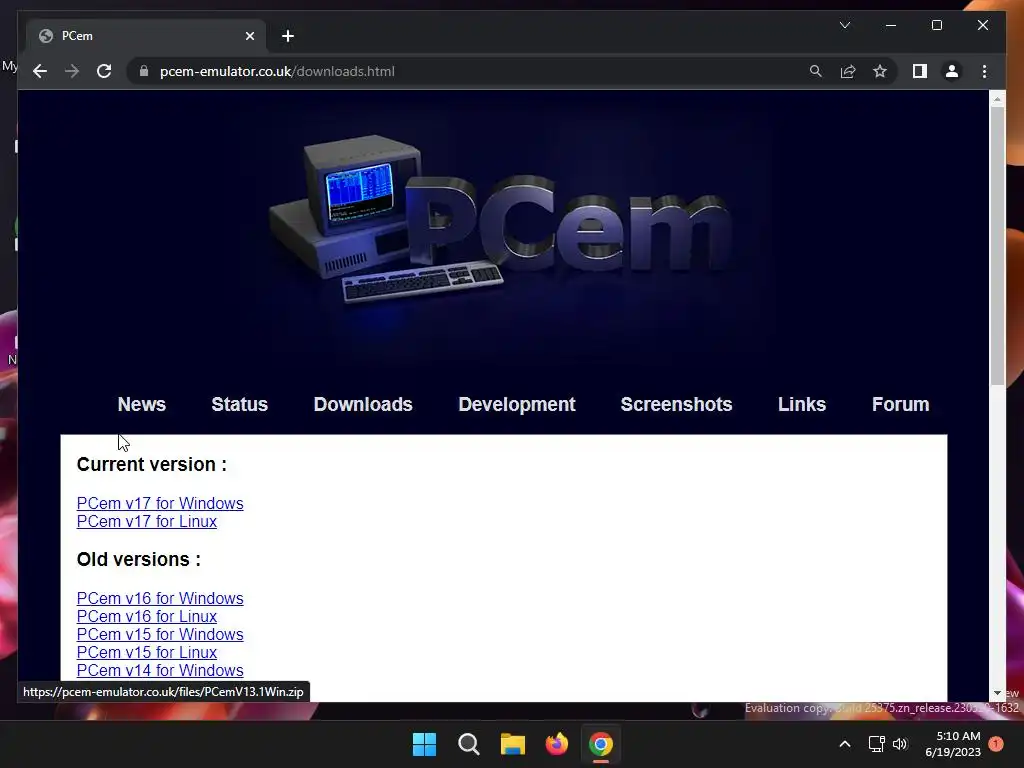Click the Chrome taskbar icon
Image resolution: width=1024 pixels, height=768 pixels.
(x=601, y=744)
